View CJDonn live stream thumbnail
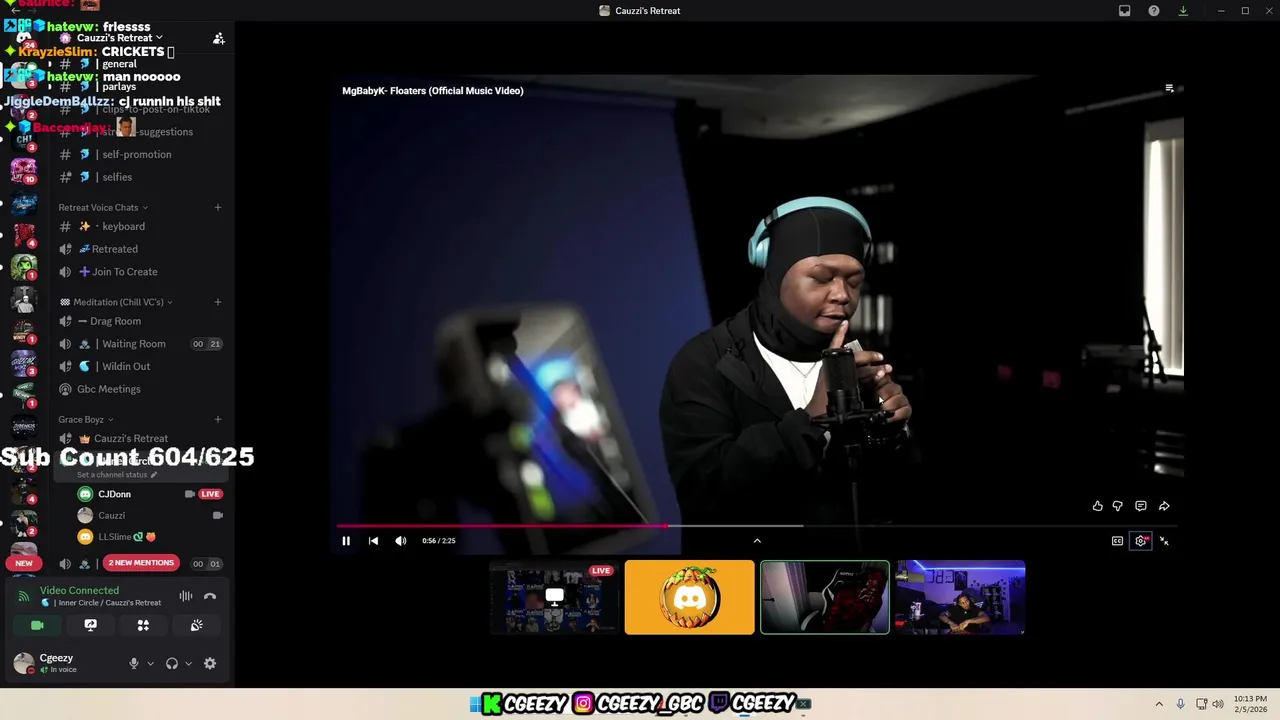Screen dimensions: 1280x720 coord(554,597)
